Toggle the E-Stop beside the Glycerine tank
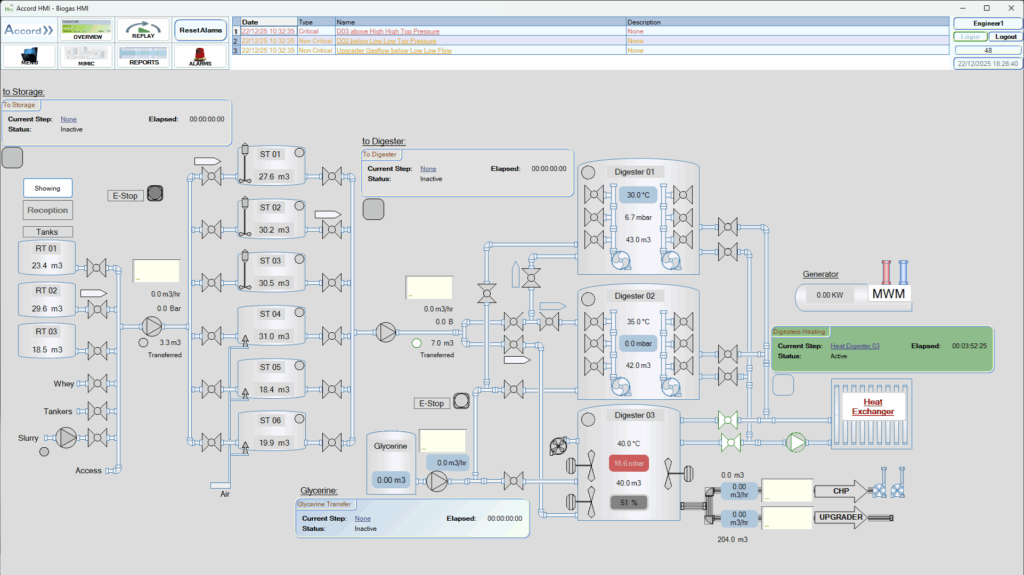This screenshot has height=575, width=1024. pyautogui.click(x=461, y=402)
